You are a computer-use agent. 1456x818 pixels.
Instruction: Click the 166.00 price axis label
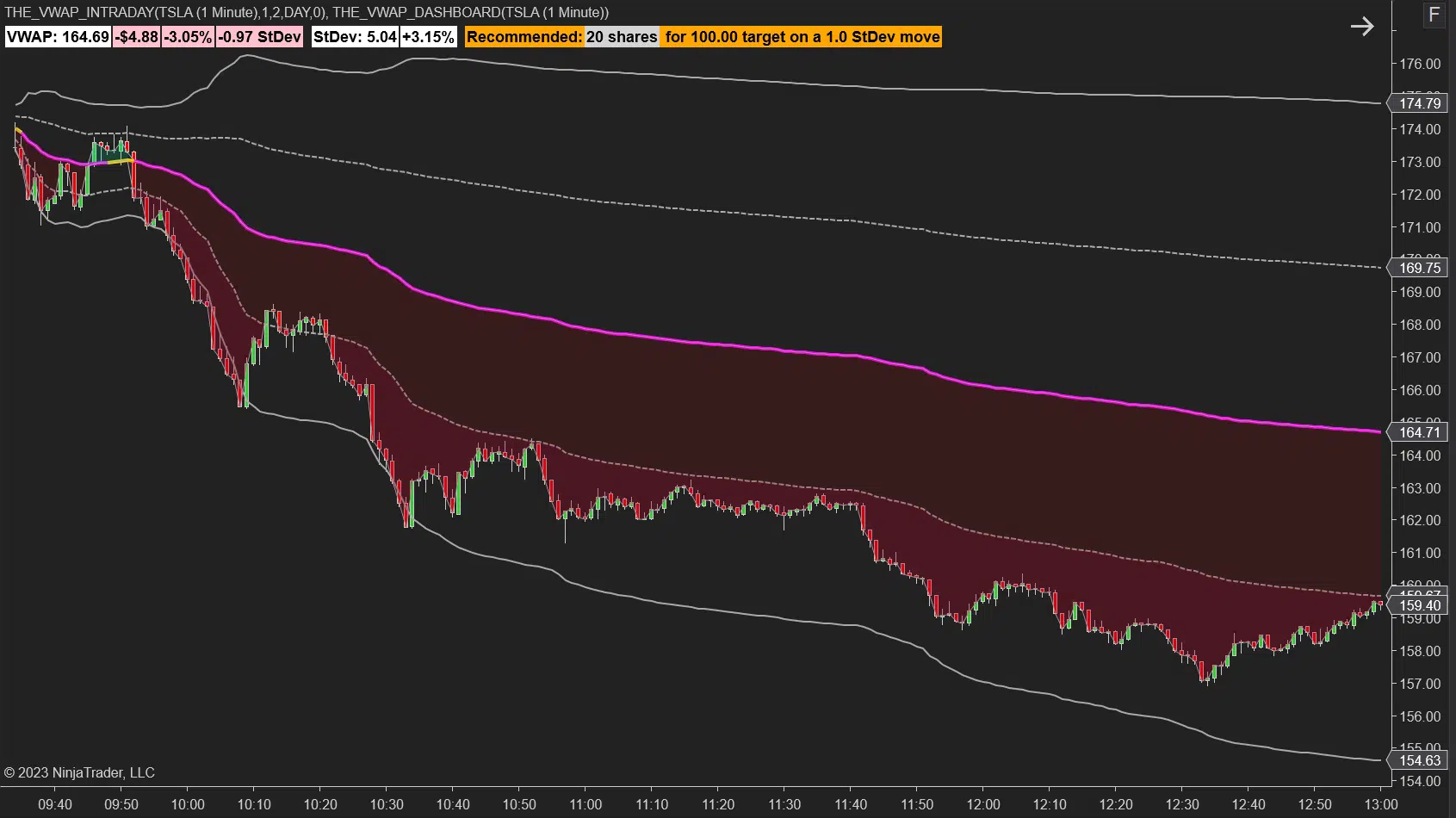click(1420, 390)
